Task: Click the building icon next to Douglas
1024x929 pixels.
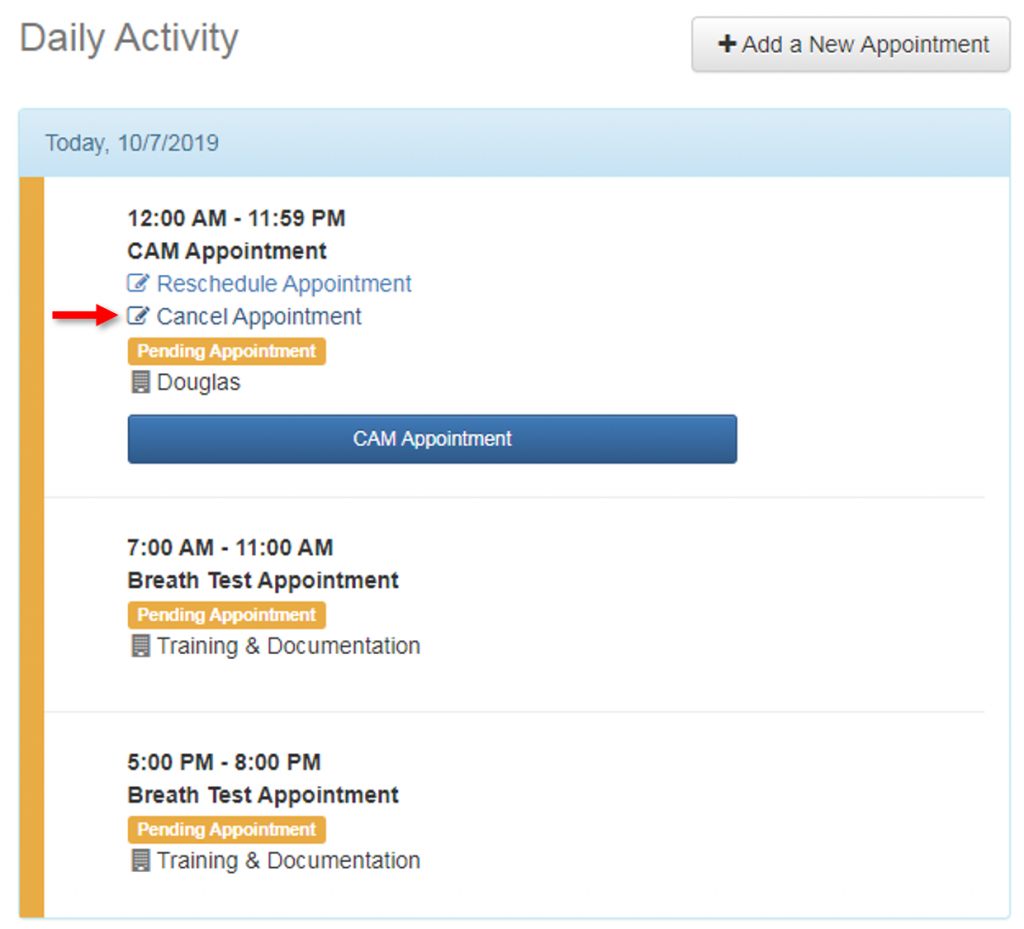Action: click(x=141, y=383)
